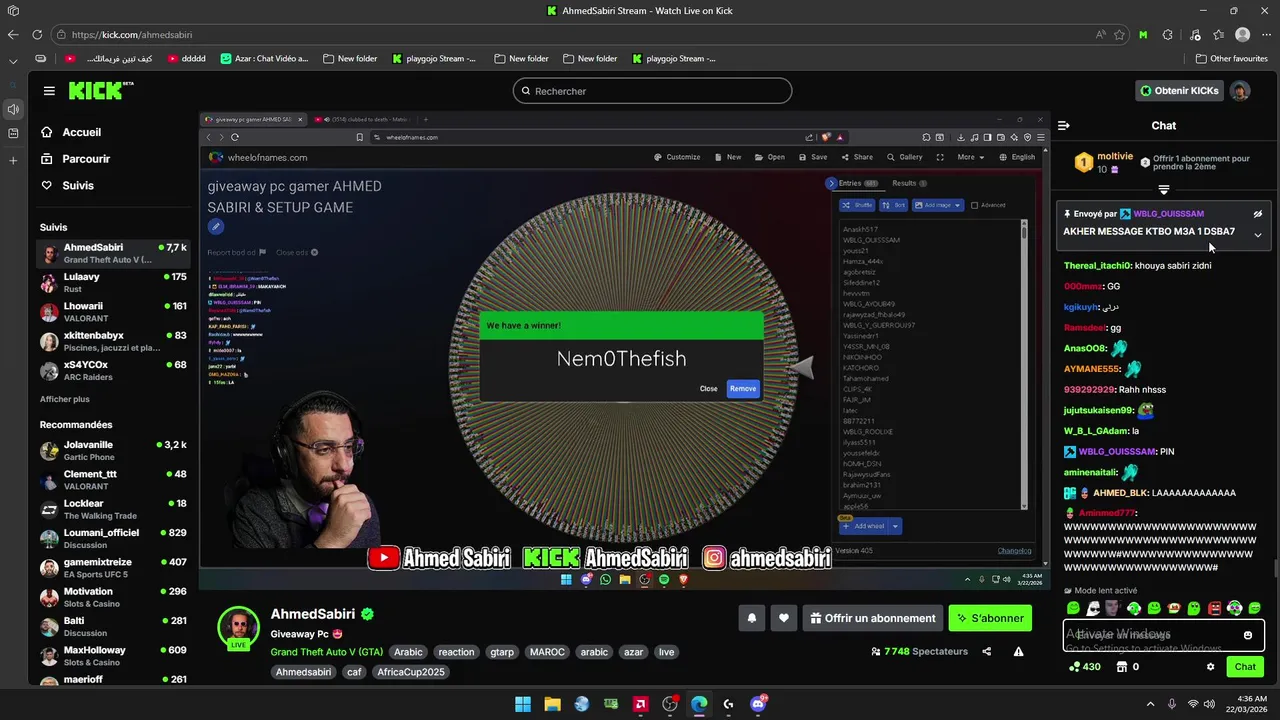
Task: Click Offrir un abonnement button
Action: [873, 618]
